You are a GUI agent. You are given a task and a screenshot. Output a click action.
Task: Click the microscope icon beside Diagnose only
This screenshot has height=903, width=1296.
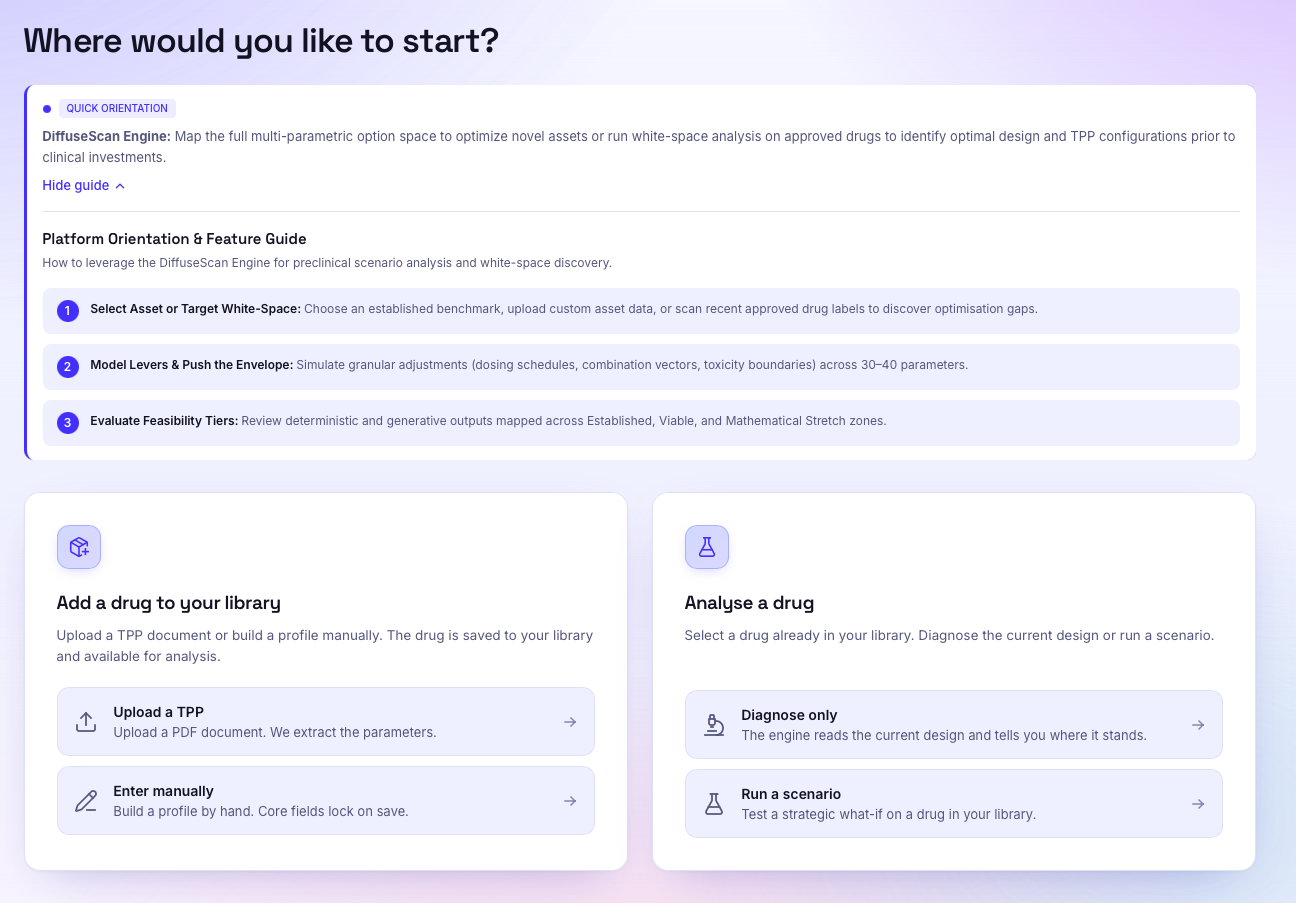tap(714, 725)
